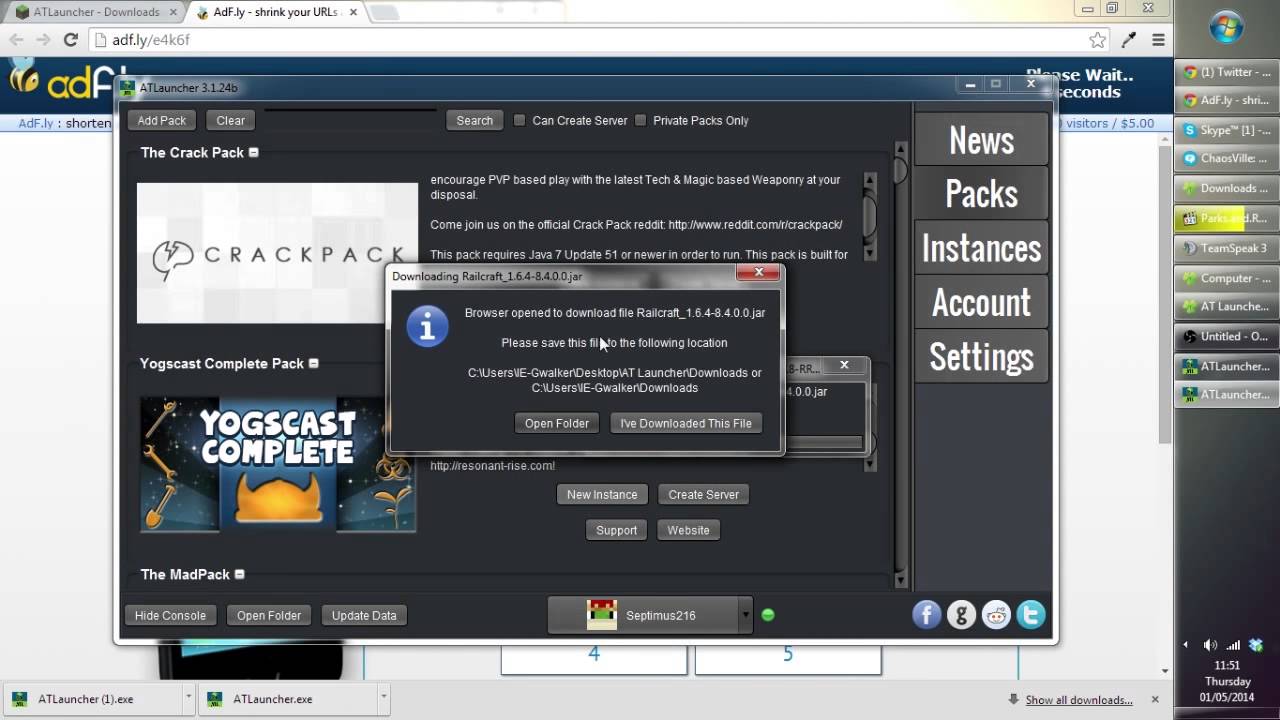Collapse The MadPack section
This screenshot has height=720, width=1280.
point(239,574)
